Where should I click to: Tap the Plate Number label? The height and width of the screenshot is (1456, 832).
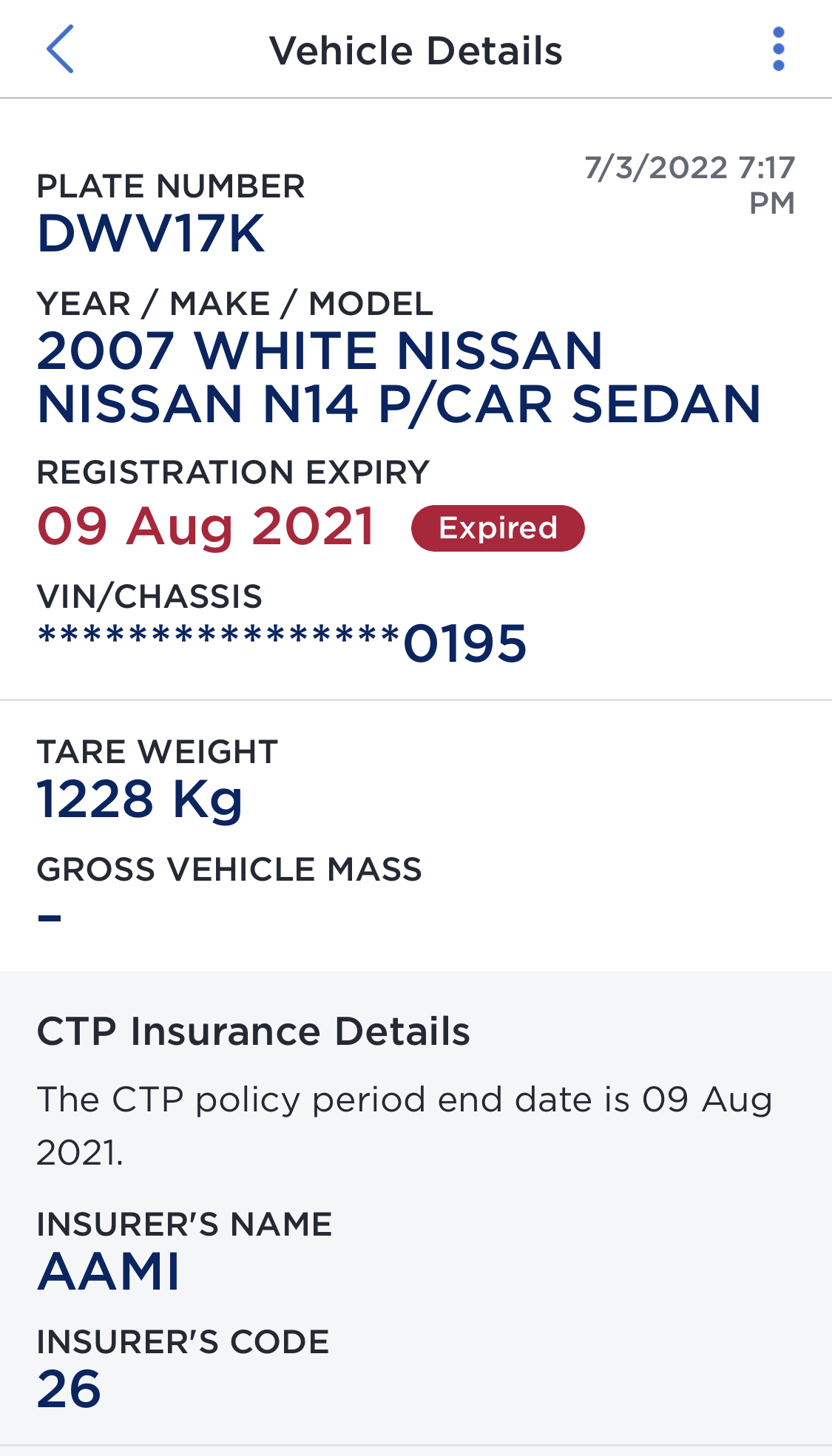pos(171,186)
